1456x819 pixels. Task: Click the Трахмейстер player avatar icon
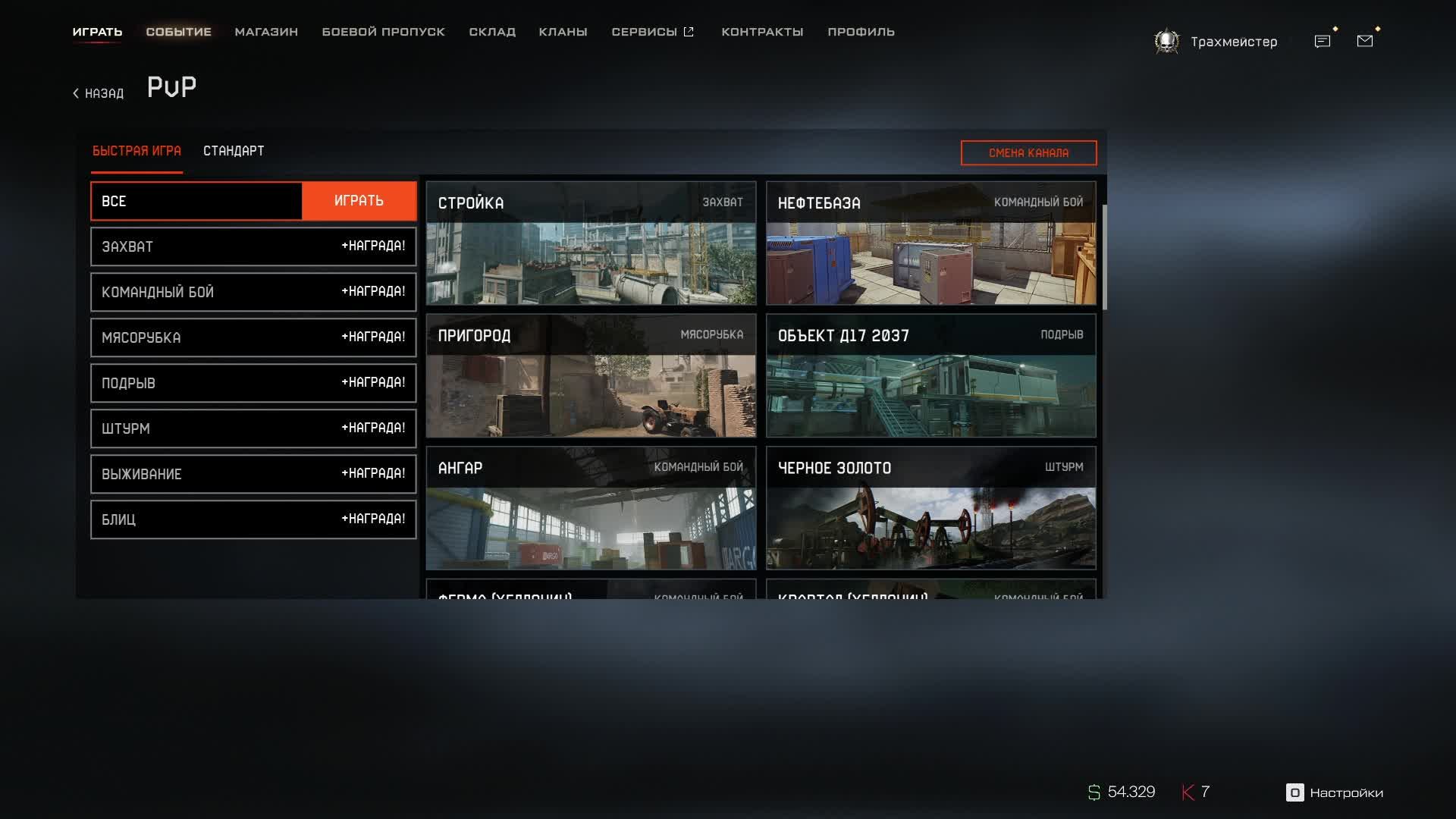(x=1166, y=41)
